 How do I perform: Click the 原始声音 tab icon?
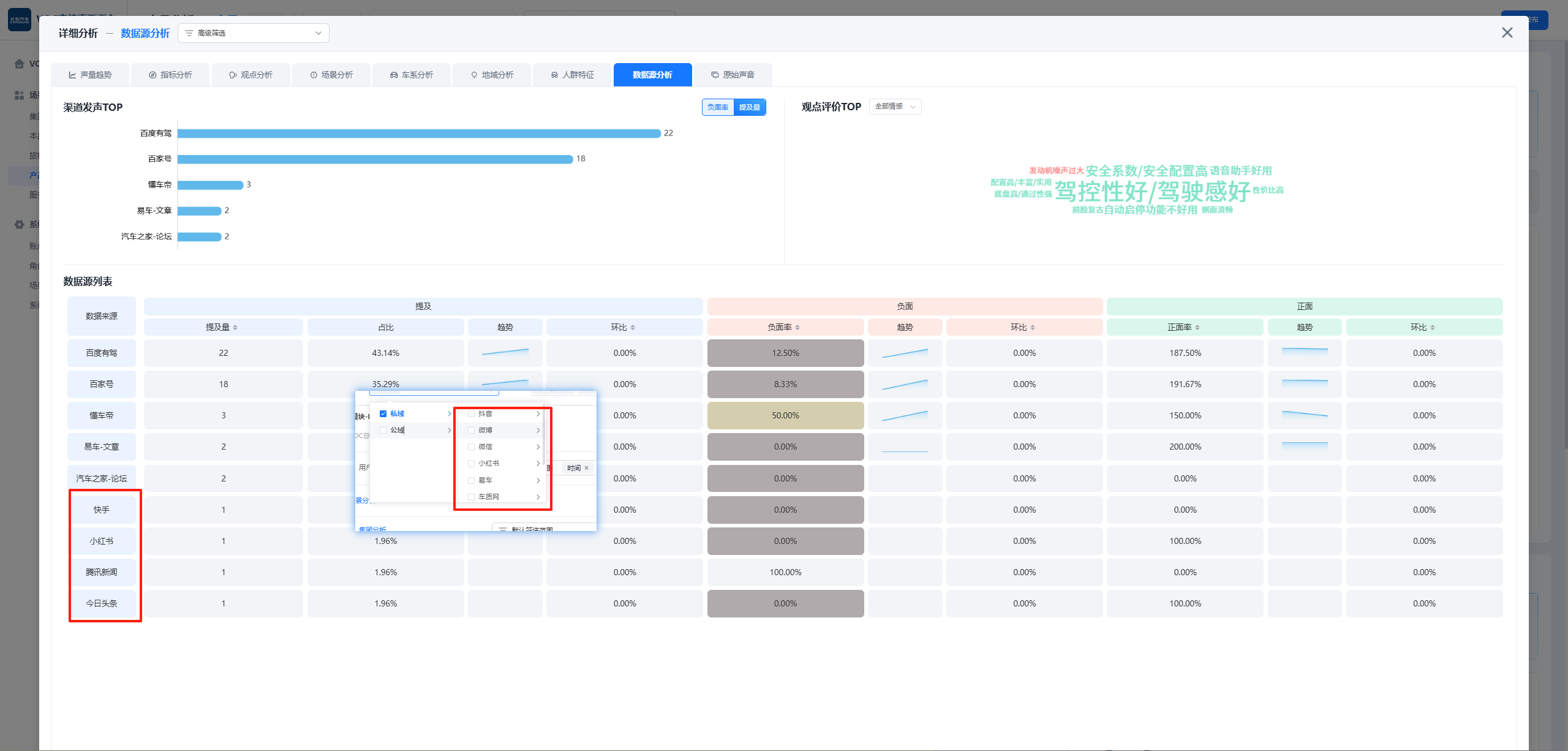point(715,75)
